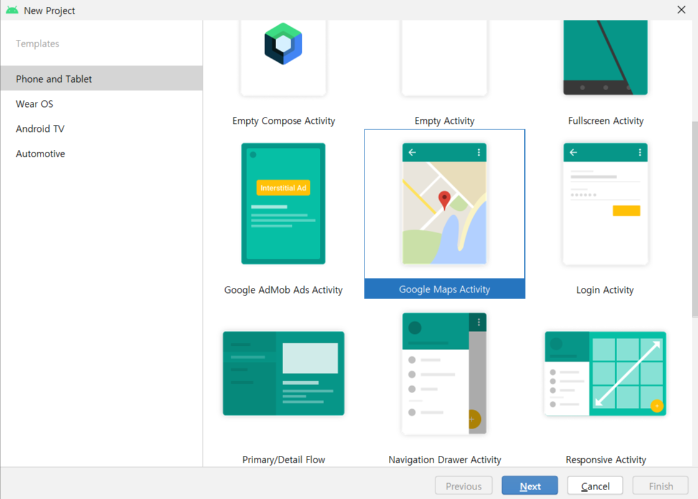This screenshot has width=698, height=499.
Task: Go to Next step
Action: (x=530, y=486)
